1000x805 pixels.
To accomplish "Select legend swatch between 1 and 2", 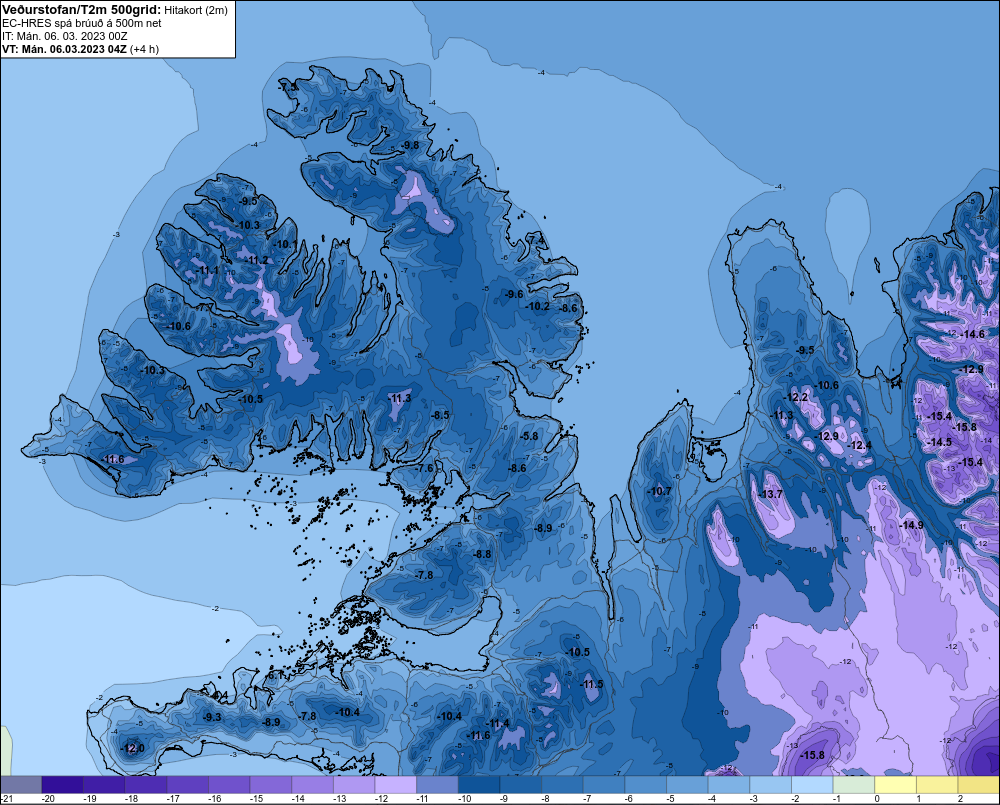I will [x=937, y=784].
